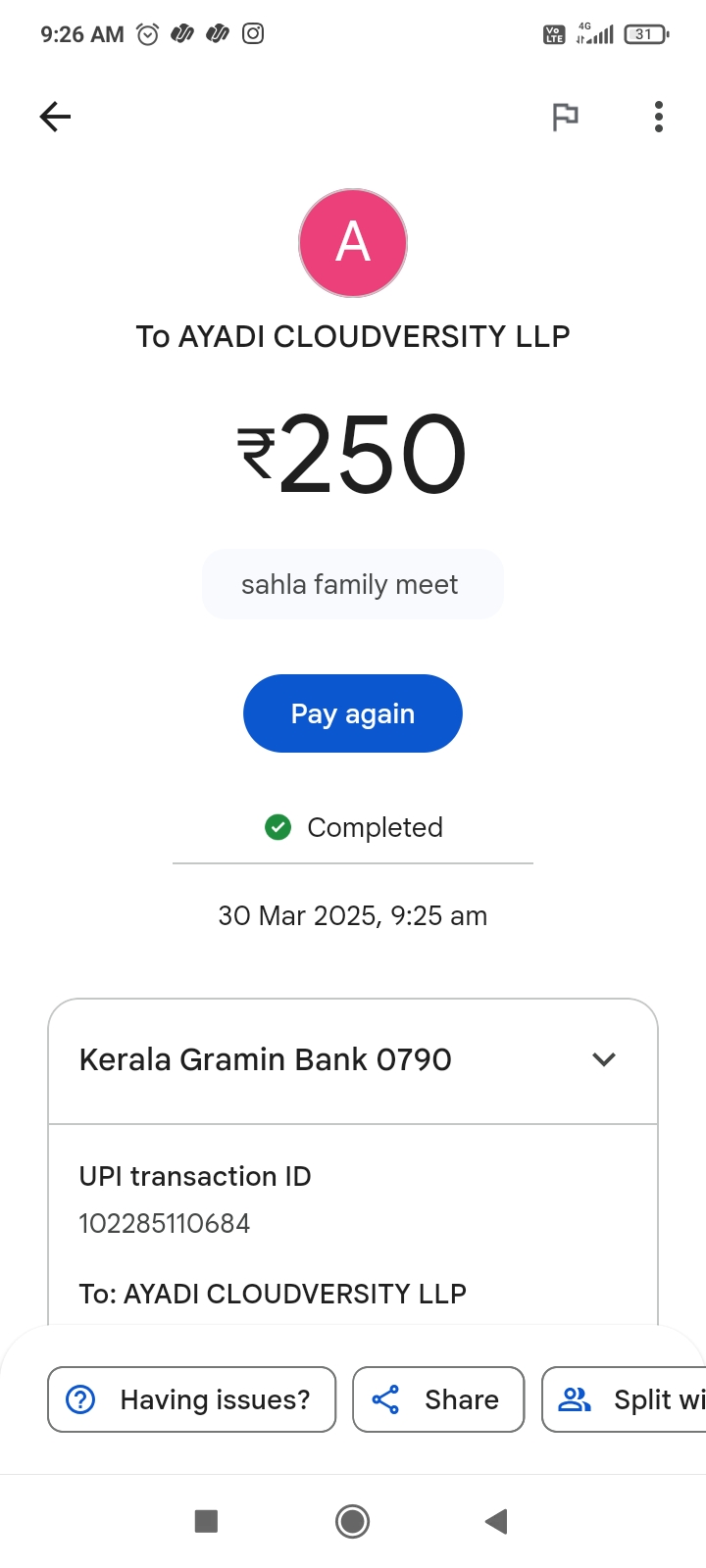The width and height of the screenshot is (706, 1568).
Task: Tap the share network icon
Action: (385, 1399)
